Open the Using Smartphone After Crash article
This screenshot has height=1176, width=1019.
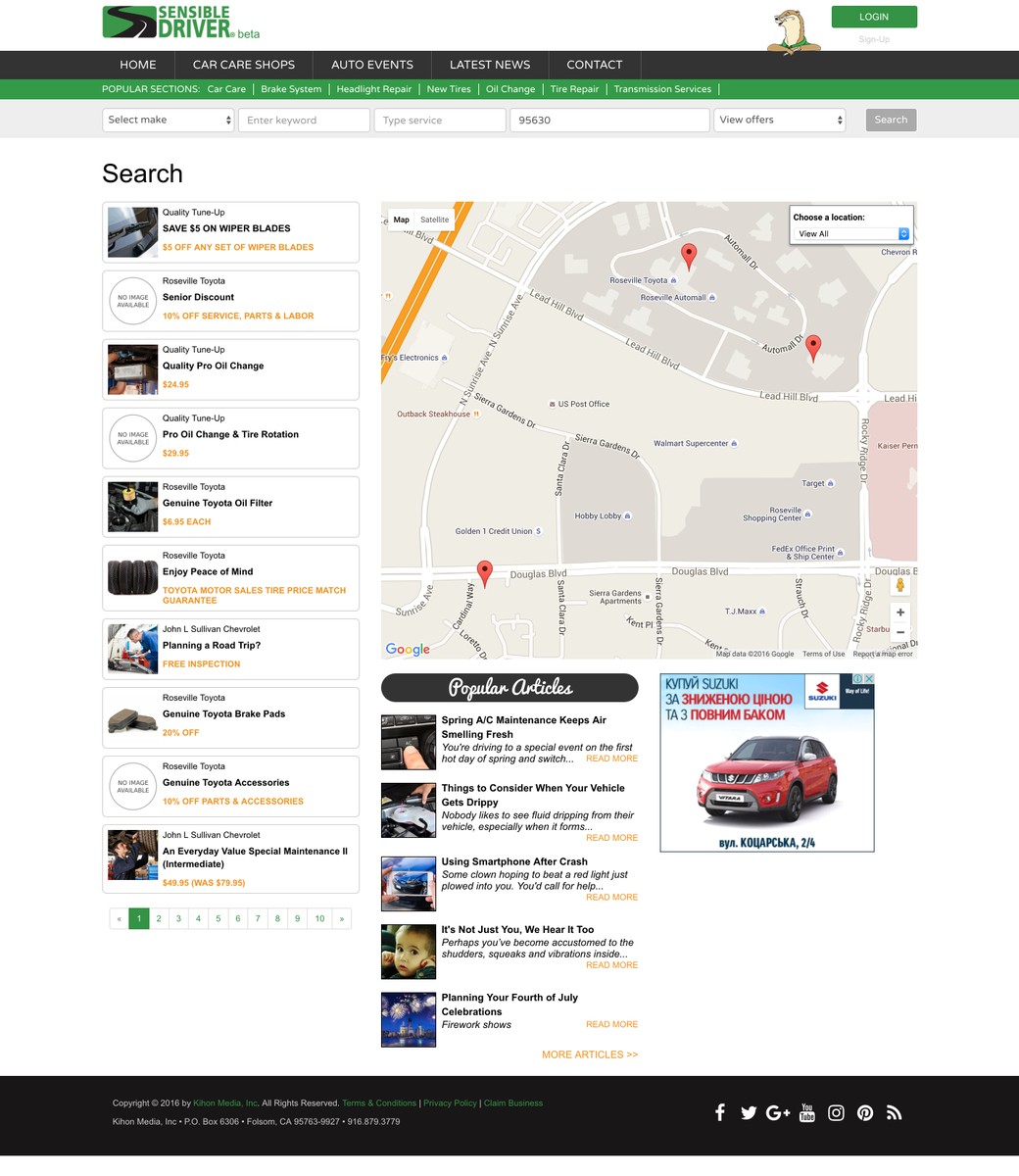click(x=514, y=861)
